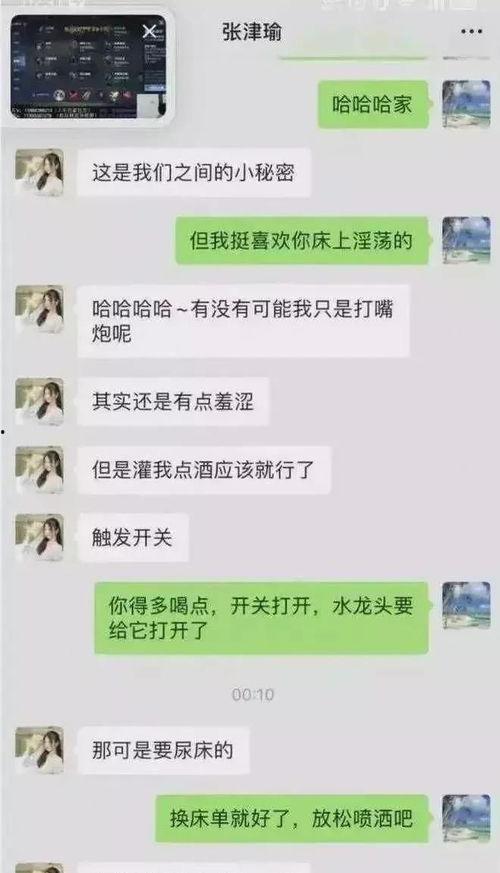Tap contact avatar next to 这是我们之间的小秘密
500x873 pixels.
40,173
